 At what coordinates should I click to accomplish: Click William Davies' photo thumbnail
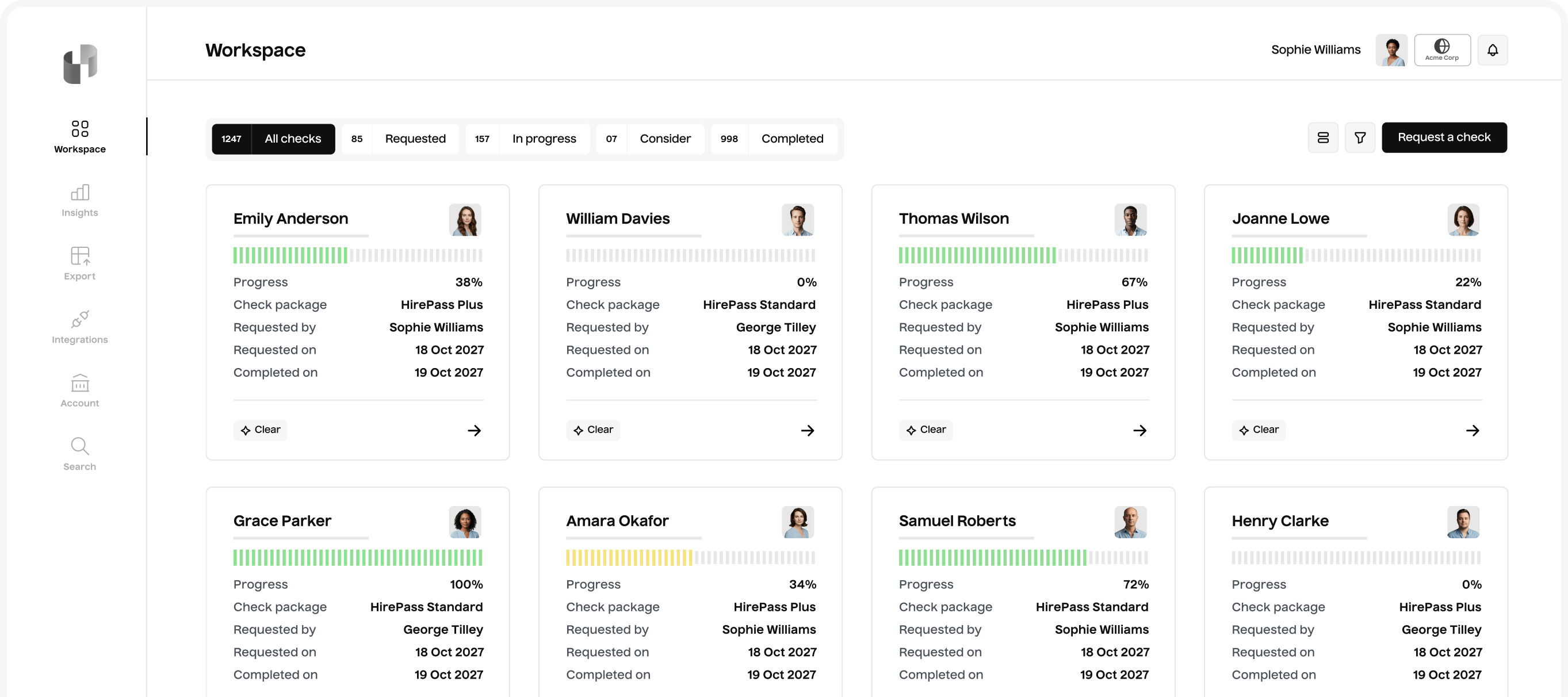[x=798, y=220]
